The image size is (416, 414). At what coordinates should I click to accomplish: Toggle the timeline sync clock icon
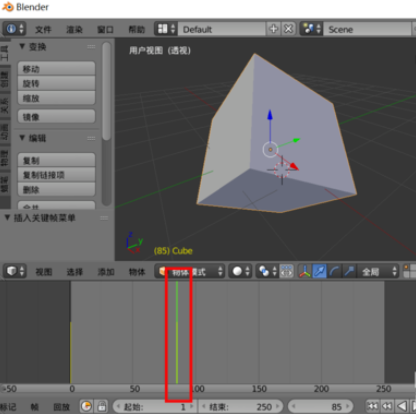86,406
